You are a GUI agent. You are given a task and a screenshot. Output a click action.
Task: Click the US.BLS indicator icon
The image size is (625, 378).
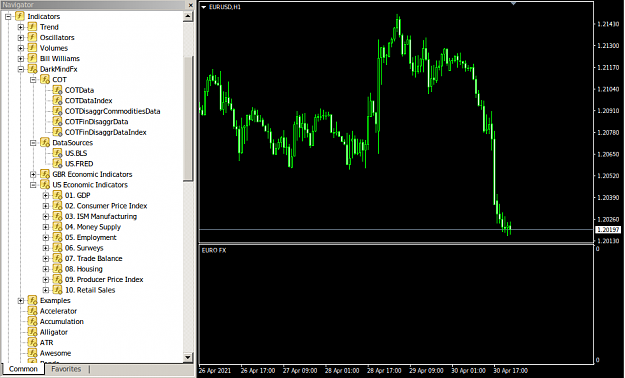(57, 153)
